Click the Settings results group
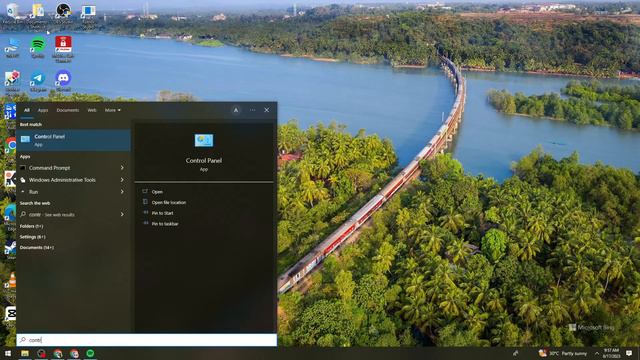 tap(33, 237)
